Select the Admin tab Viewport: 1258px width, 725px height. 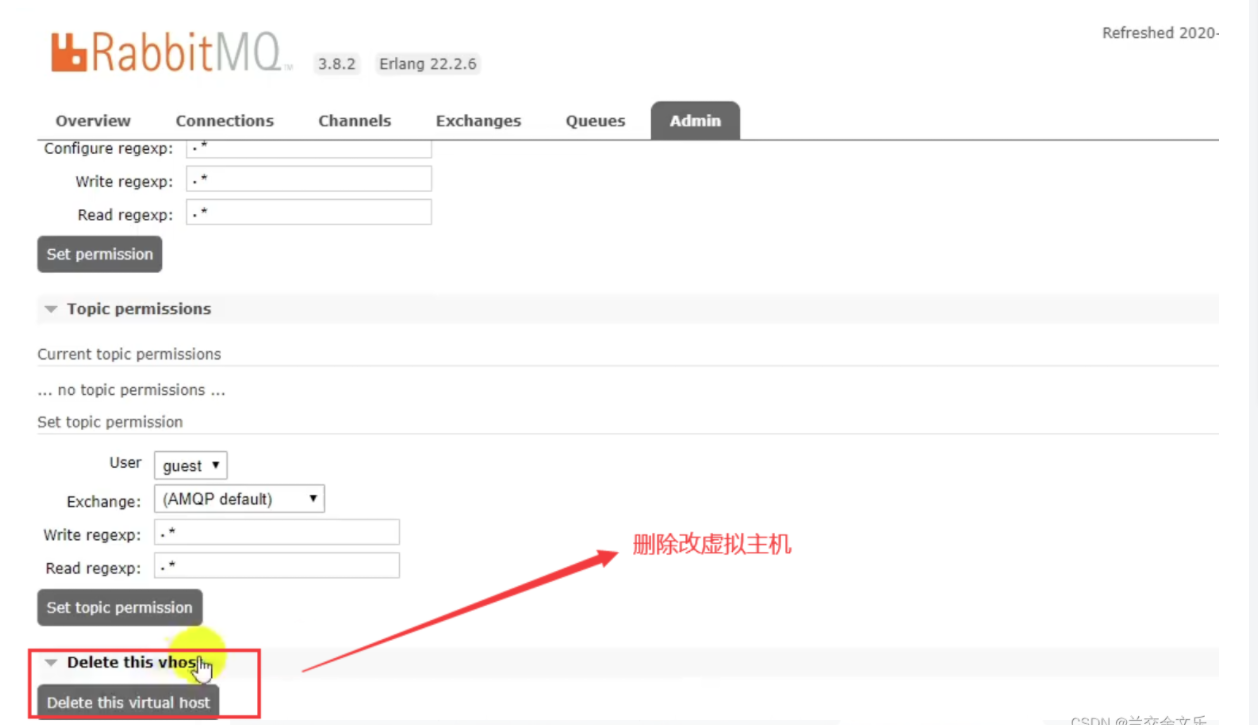click(x=695, y=120)
